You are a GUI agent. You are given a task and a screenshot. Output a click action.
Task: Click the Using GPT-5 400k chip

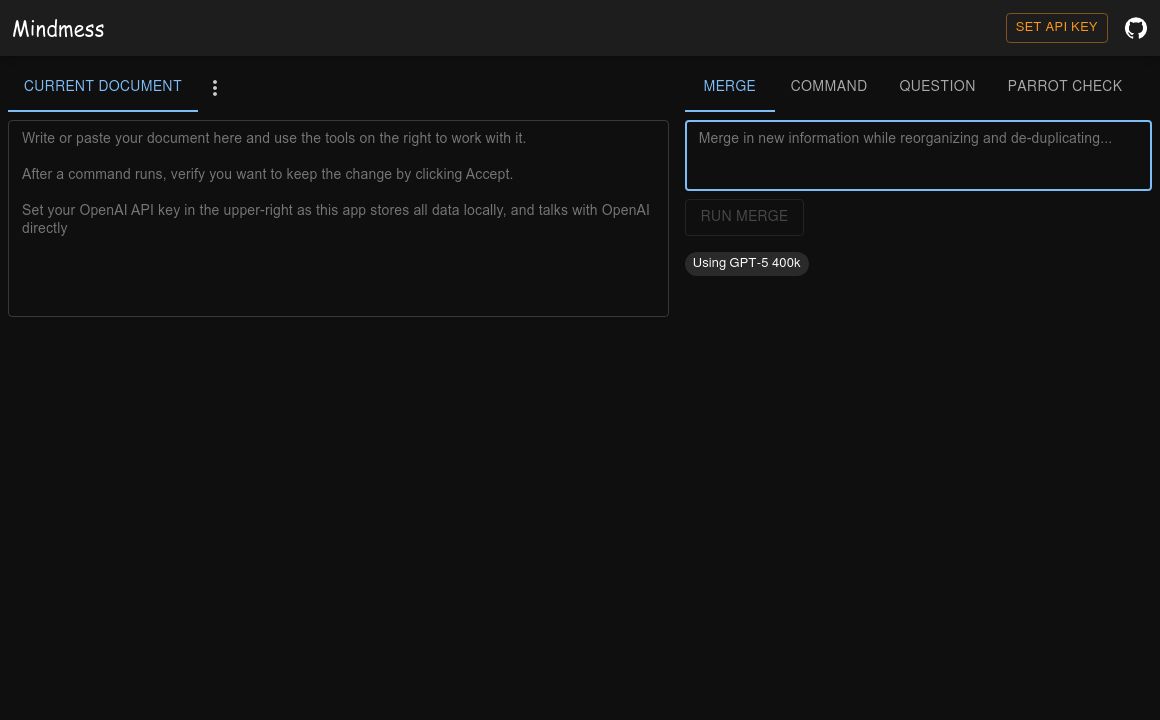[x=746, y=264]
